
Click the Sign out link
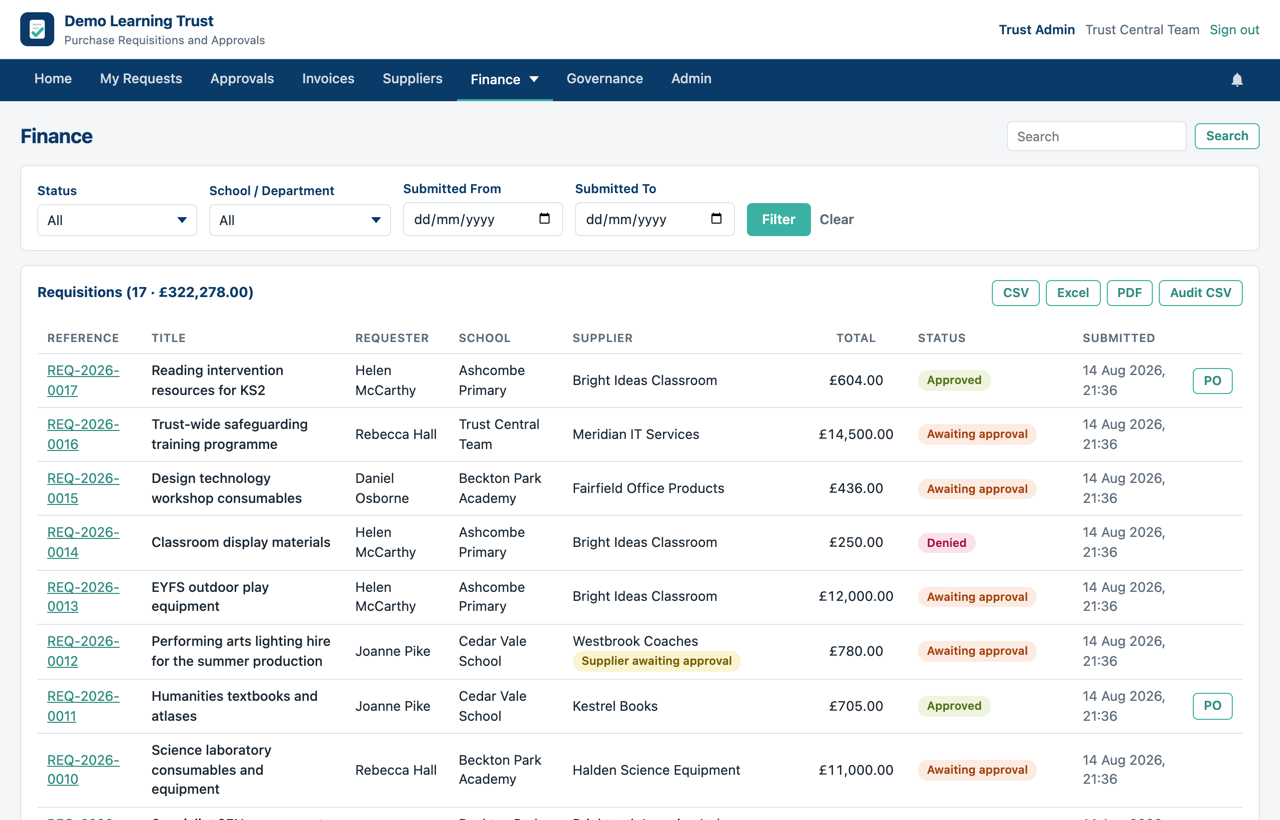pos(1234,30)
